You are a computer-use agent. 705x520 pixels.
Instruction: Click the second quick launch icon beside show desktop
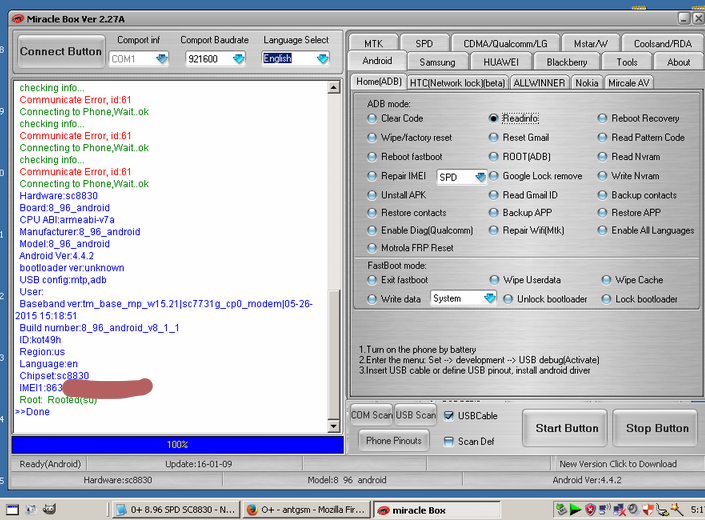click(x=31, y=509)
